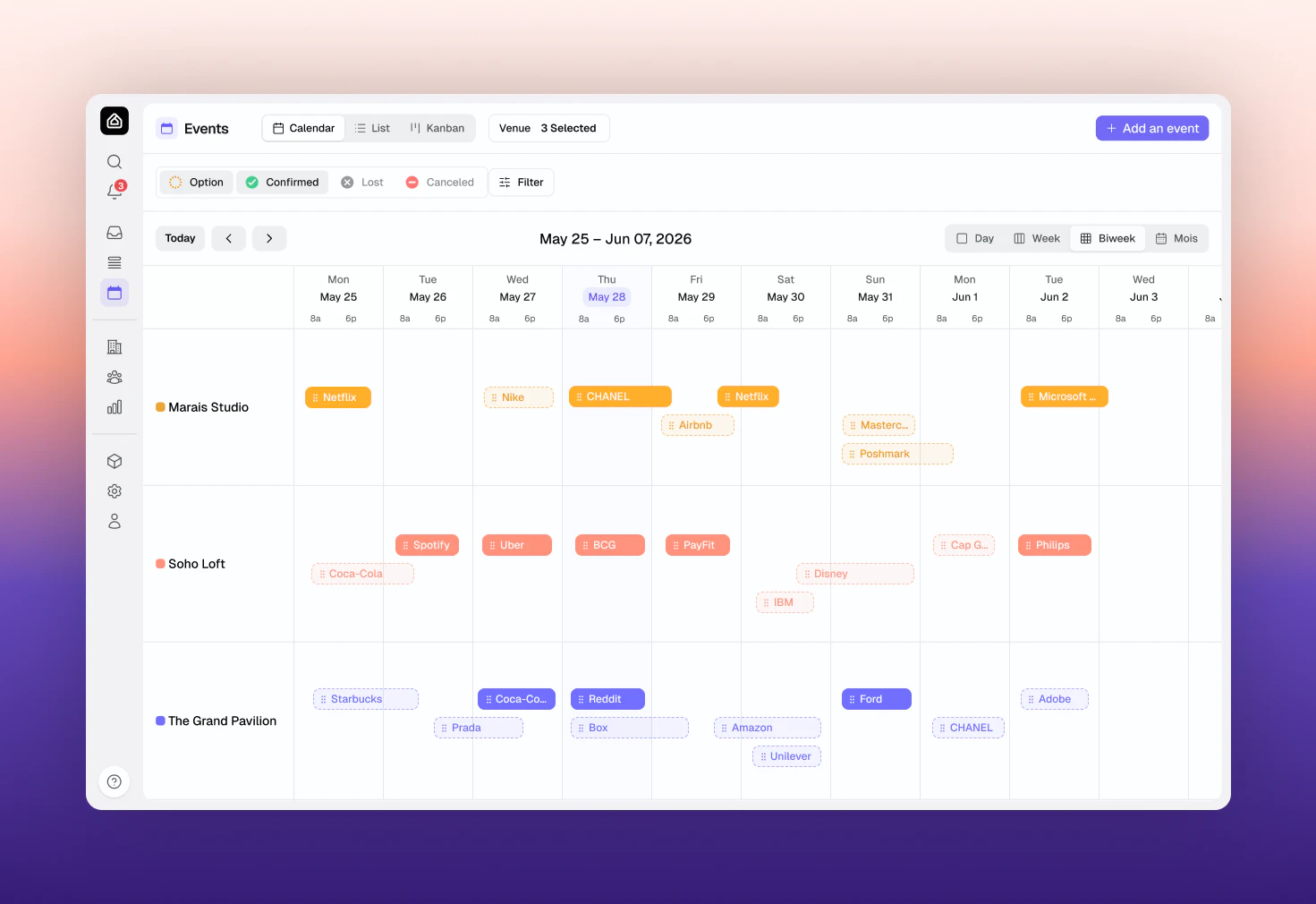Jump to Today

[180, 239]
